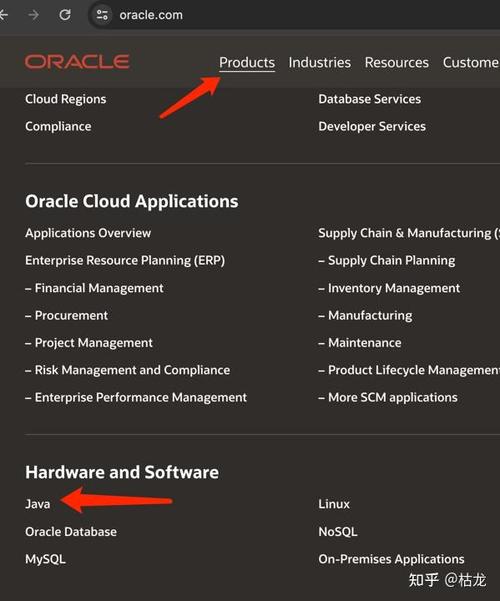Reload the page with refresh icon
Image resolution: width=500 pixels, height=601 pixels.
coord(65,15)
